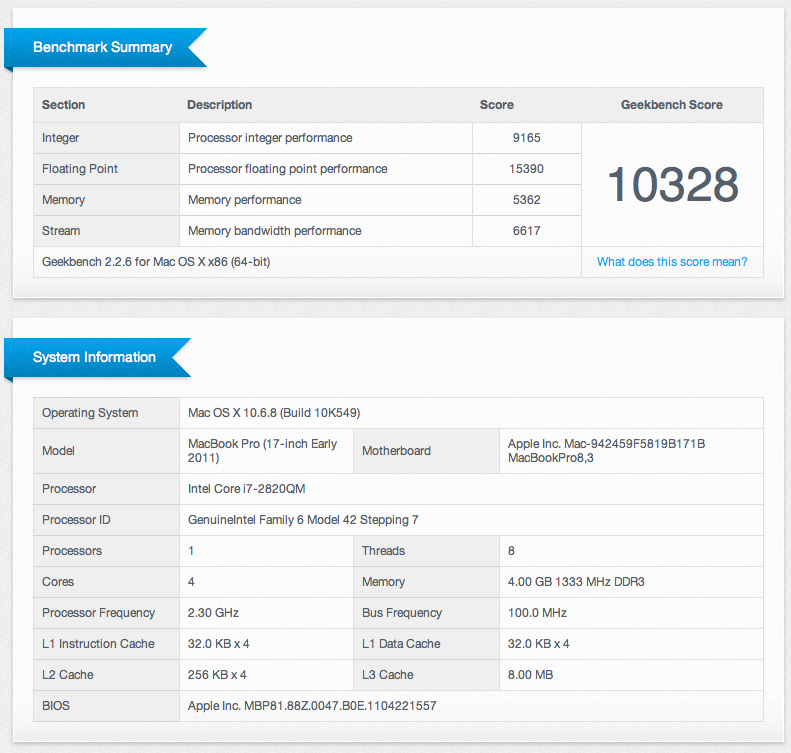Image resolution: width=791 pixels, height=753 pixels.
Task: Select the Threads value 8
Action: [511, 551]
